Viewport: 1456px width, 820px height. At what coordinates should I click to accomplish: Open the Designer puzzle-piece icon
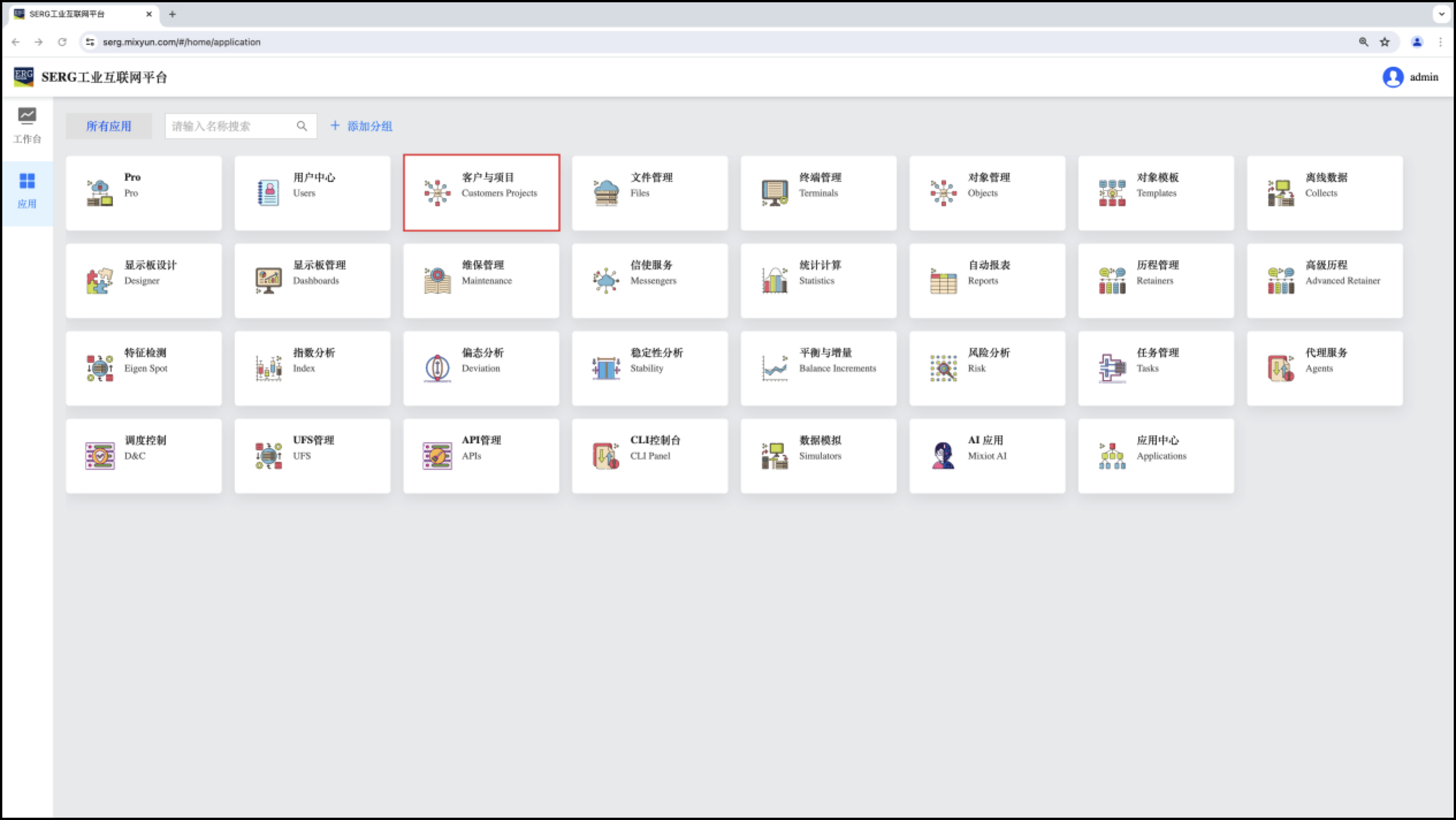pyautogui.click(x=100, y=280)
